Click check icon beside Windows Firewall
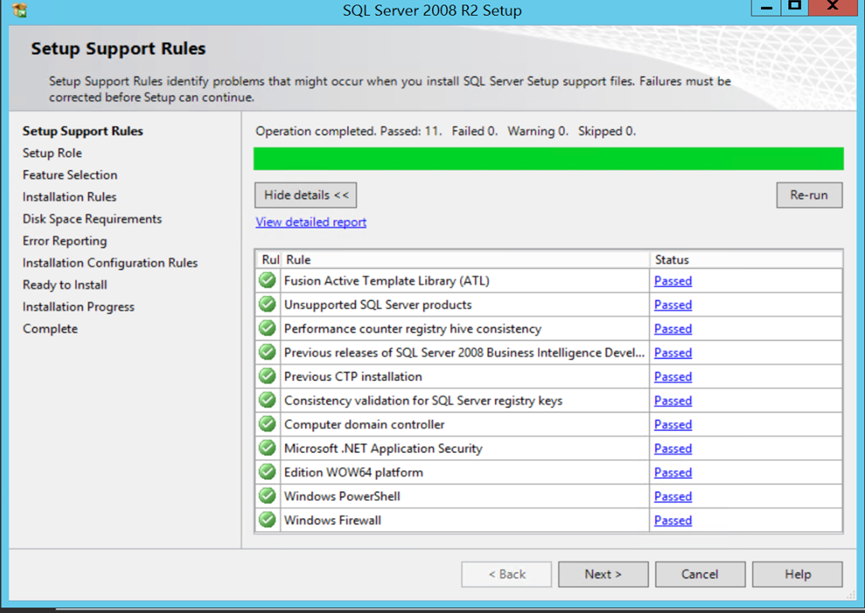865x613 pixels. 267,520
